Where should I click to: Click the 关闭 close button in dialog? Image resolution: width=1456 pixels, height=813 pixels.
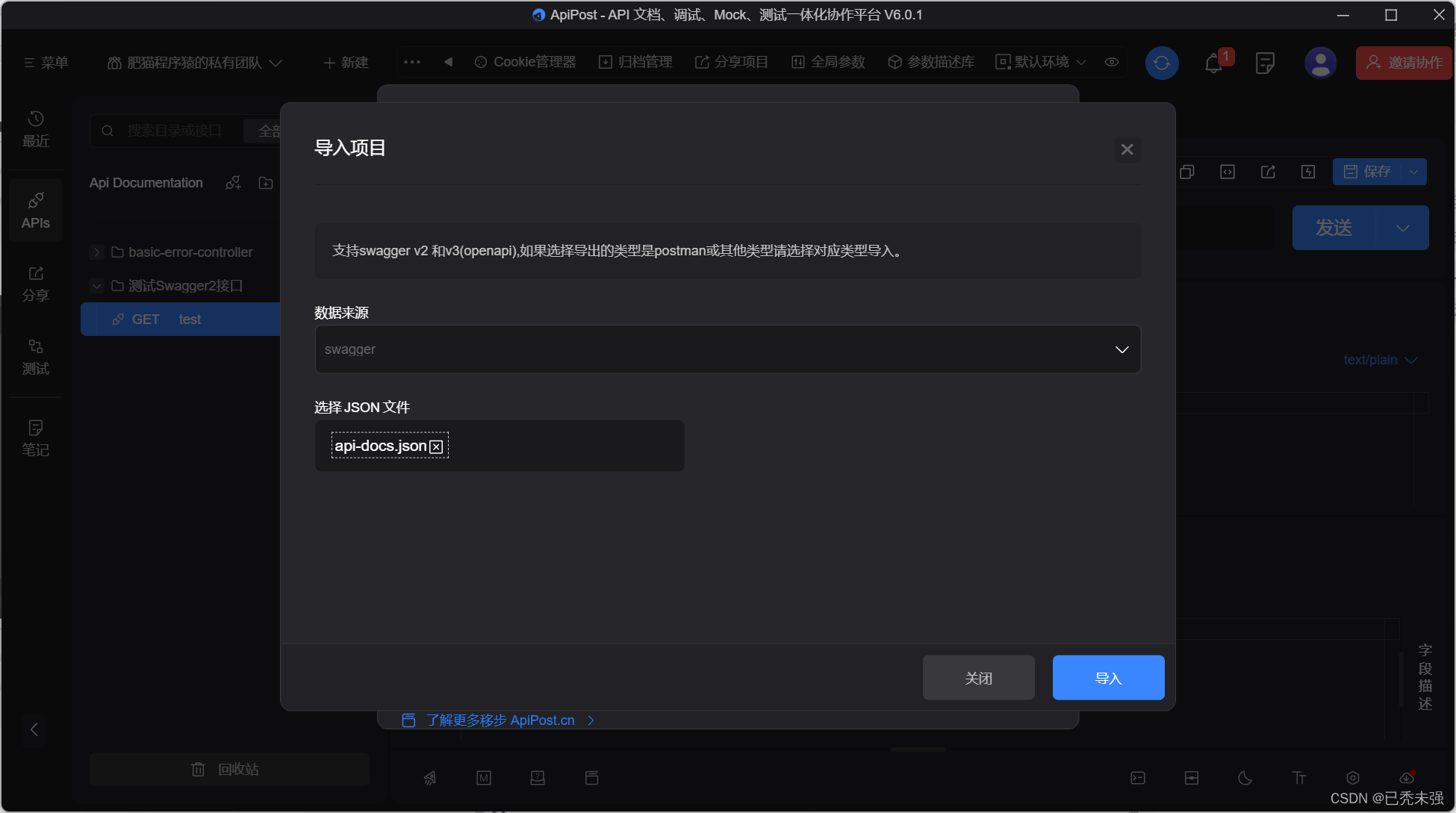[978, 678]
